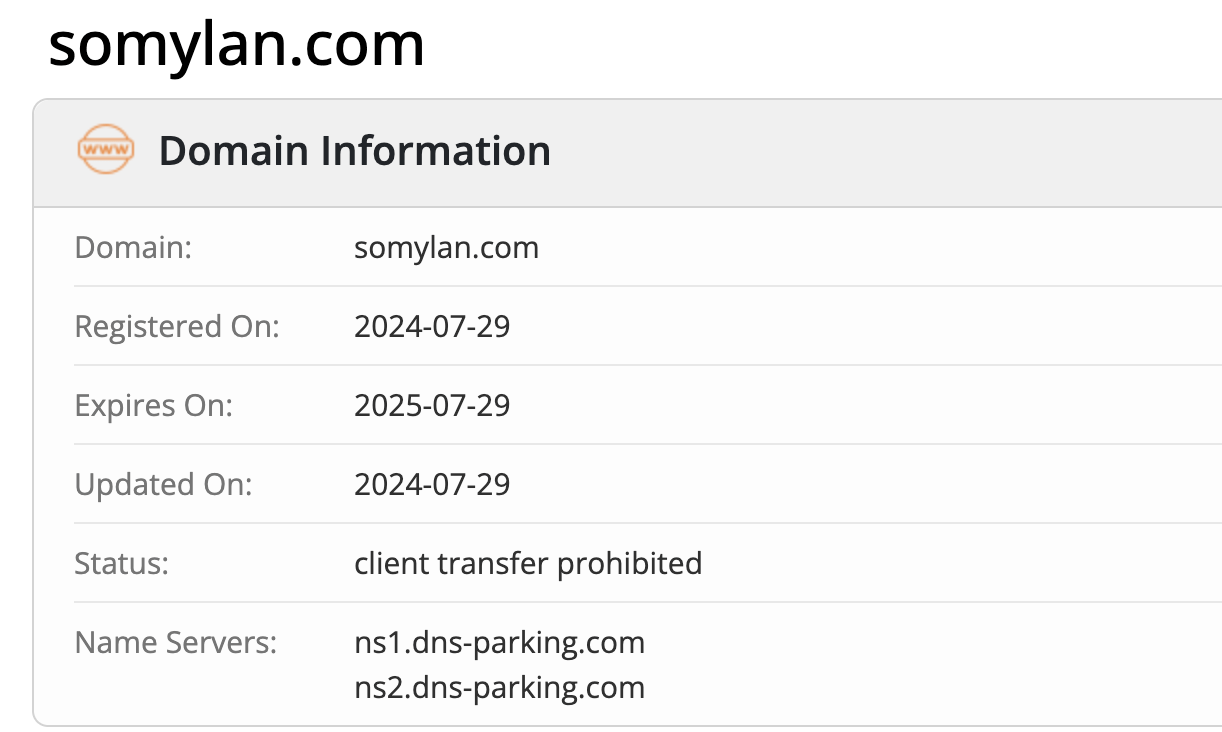Click the 'Updated On:' label
This screenshot has height=732, width=1222.
click(x=163, y=484)
